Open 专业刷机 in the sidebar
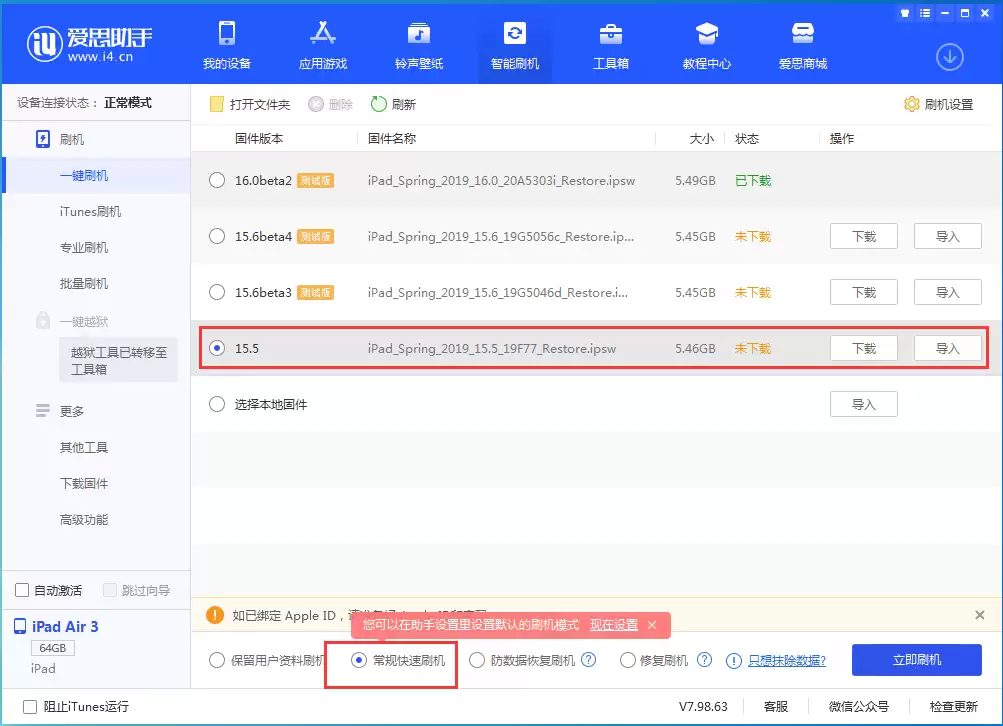 pos(84,248)
